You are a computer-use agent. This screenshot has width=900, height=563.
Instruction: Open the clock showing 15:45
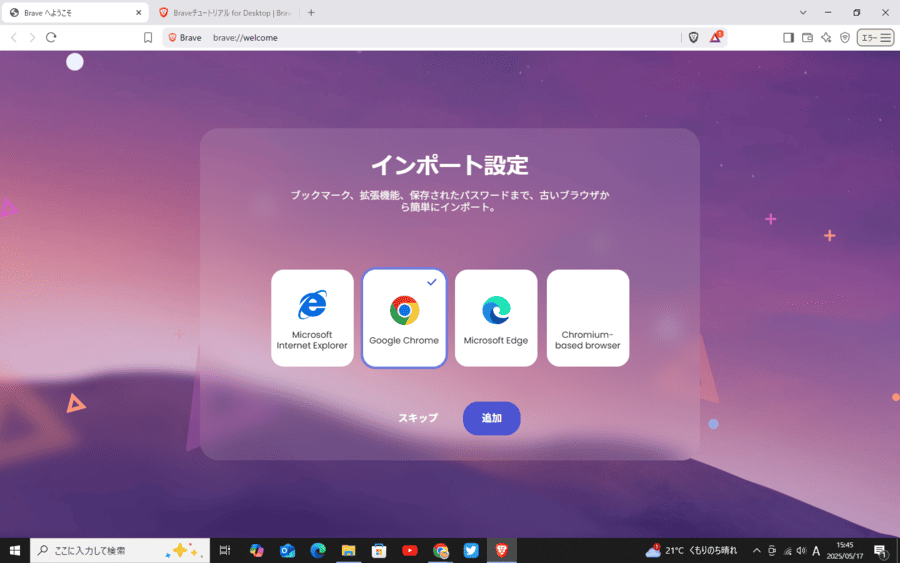[x=845, y=550]
